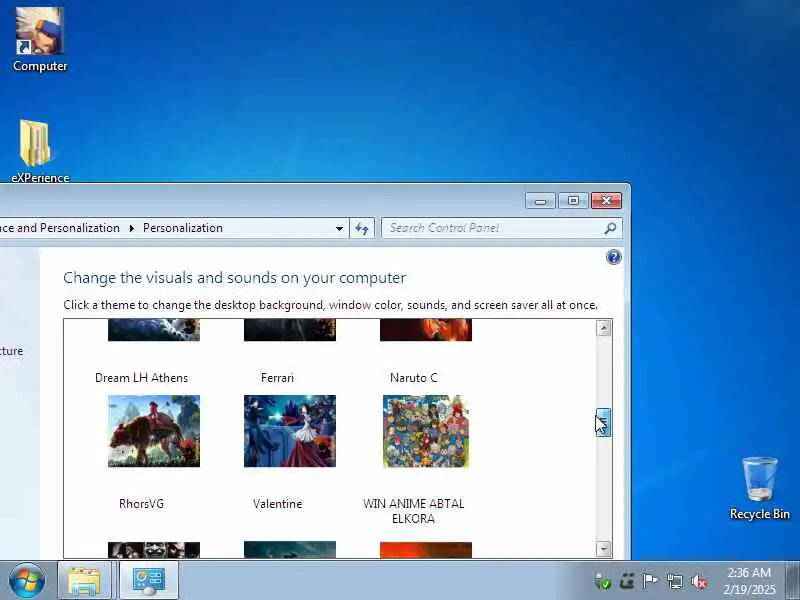800x600 pixels.
Task: Open the Recycle Bin
Action: point(759,488)
